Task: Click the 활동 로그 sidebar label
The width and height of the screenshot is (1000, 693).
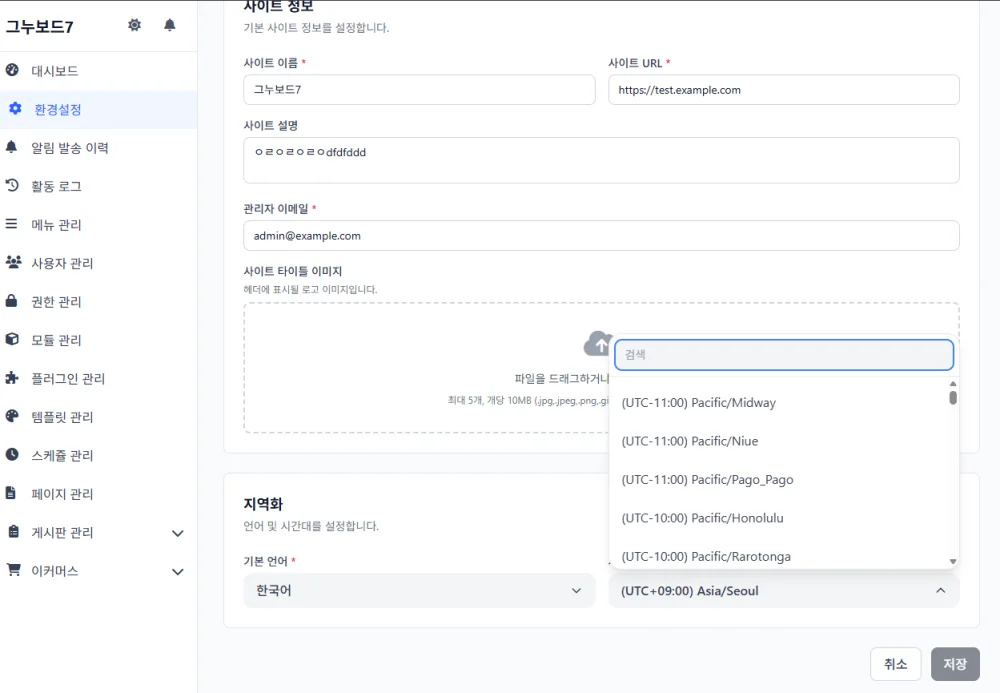Action: pos(57,186)
